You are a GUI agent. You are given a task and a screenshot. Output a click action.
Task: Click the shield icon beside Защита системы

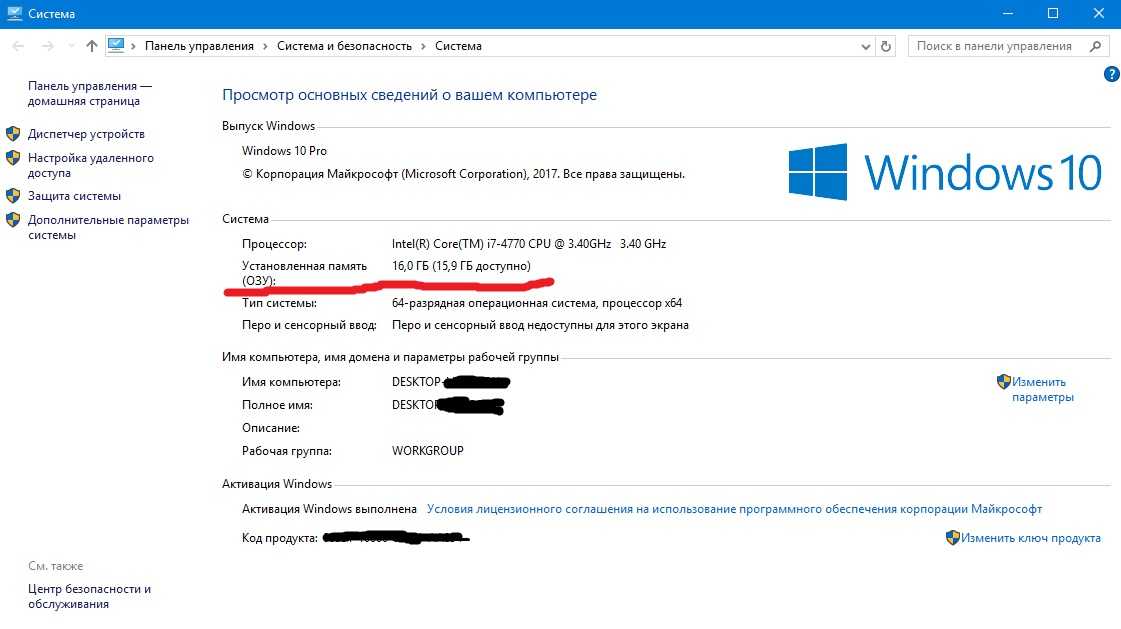pyautogui.click(x=13, y=196)
